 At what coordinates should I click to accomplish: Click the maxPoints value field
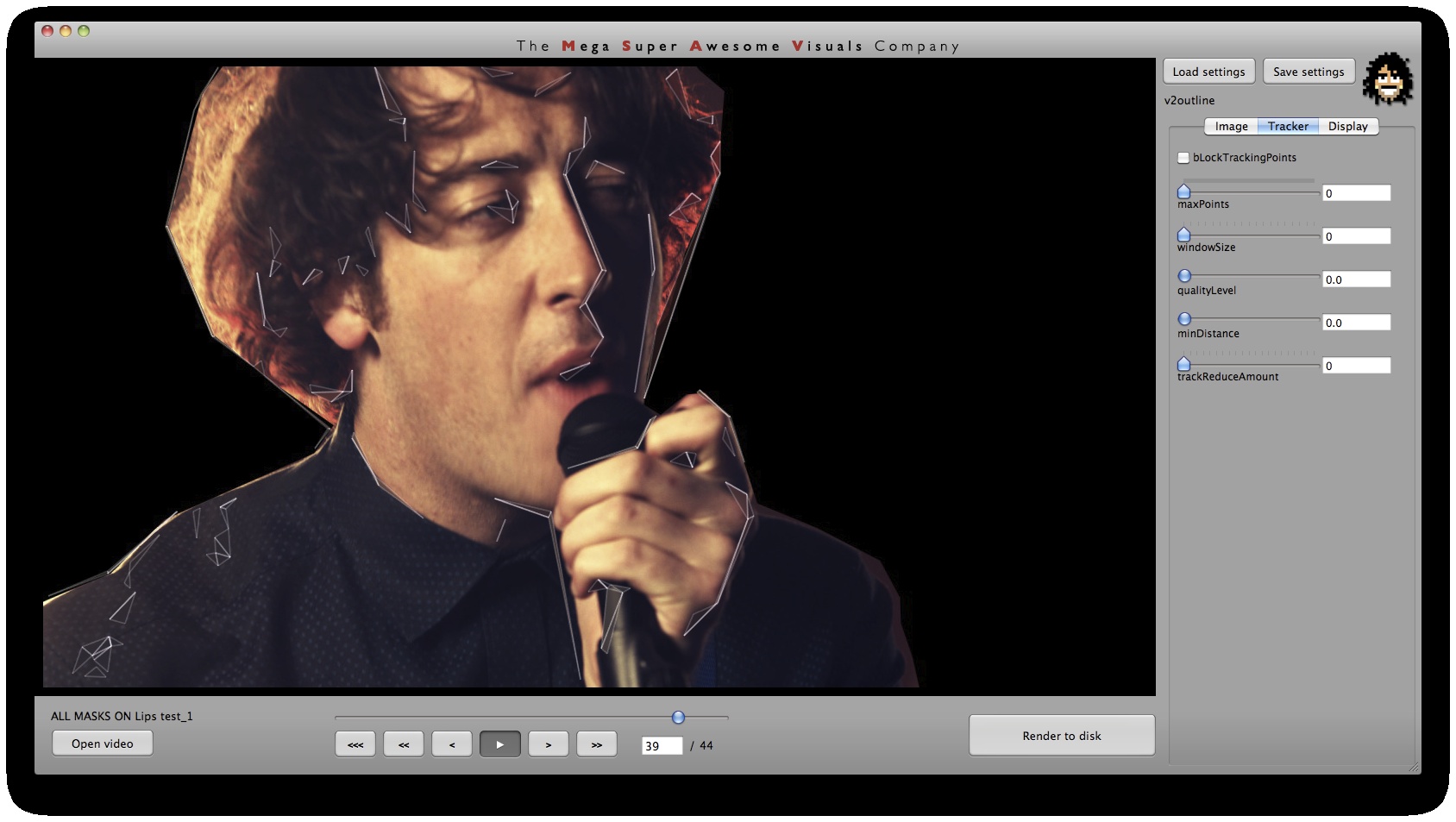[1357, 193]
